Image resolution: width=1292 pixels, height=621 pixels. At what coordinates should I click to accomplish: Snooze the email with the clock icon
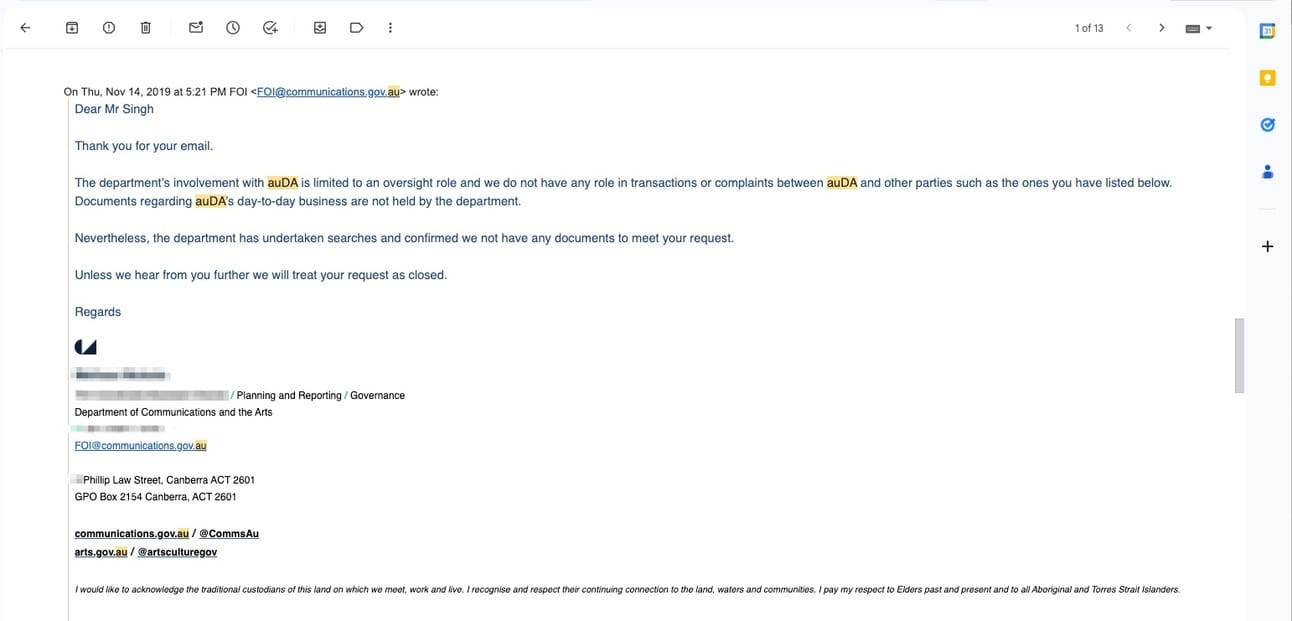(233, 28)
